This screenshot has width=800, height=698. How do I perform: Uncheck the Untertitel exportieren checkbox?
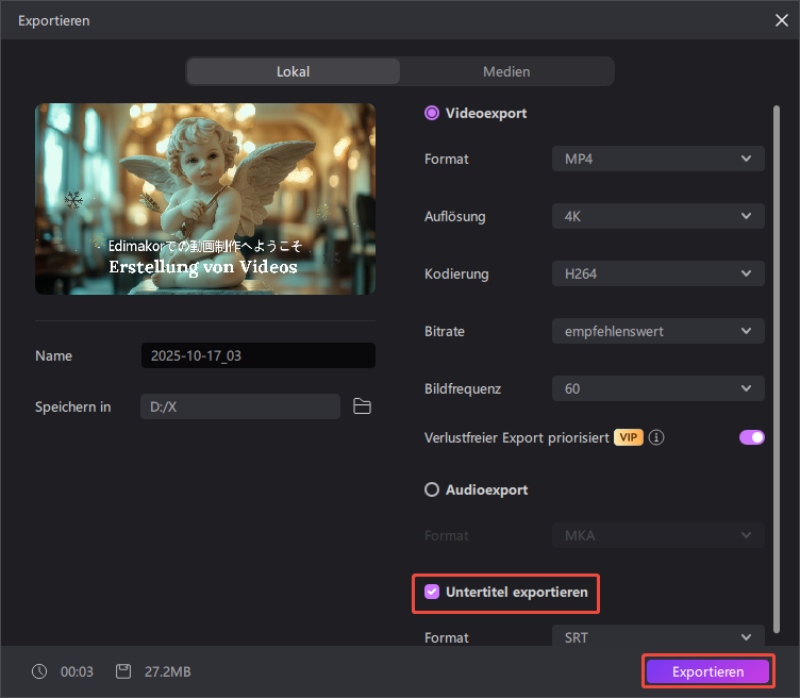click(432, 592)
